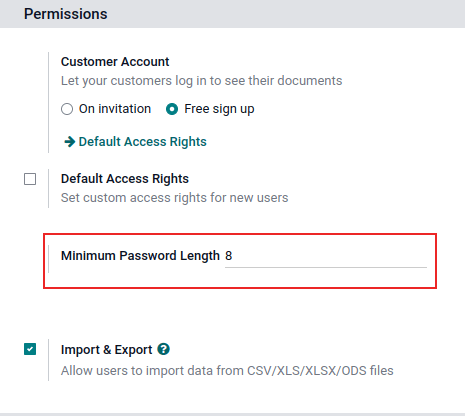The width and height of the screenshot is (465, 416).
Task: Click the Let your customers log in description
Action: 201,81
